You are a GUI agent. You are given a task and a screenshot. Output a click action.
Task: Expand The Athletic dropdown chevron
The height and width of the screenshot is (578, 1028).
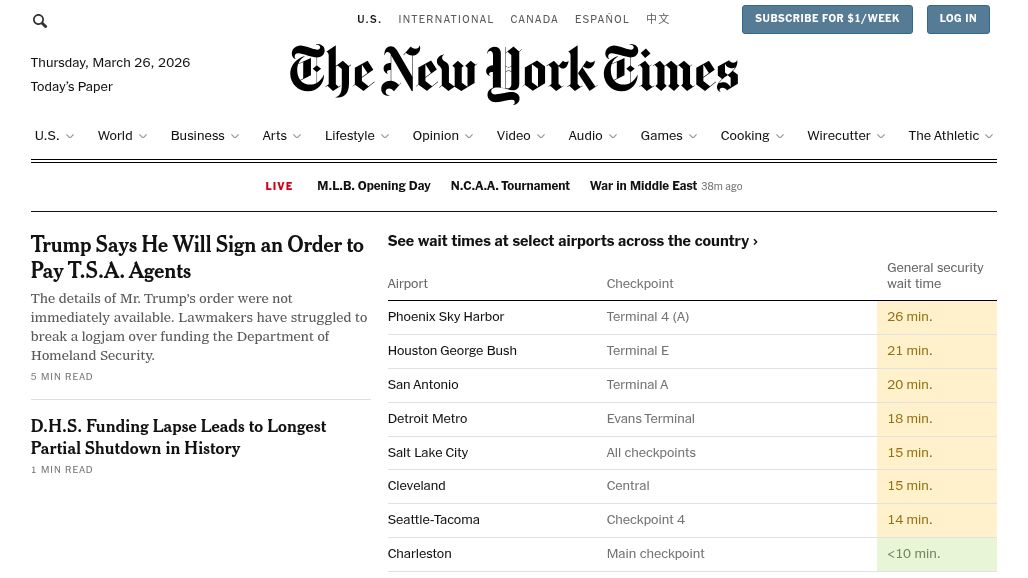989,137
